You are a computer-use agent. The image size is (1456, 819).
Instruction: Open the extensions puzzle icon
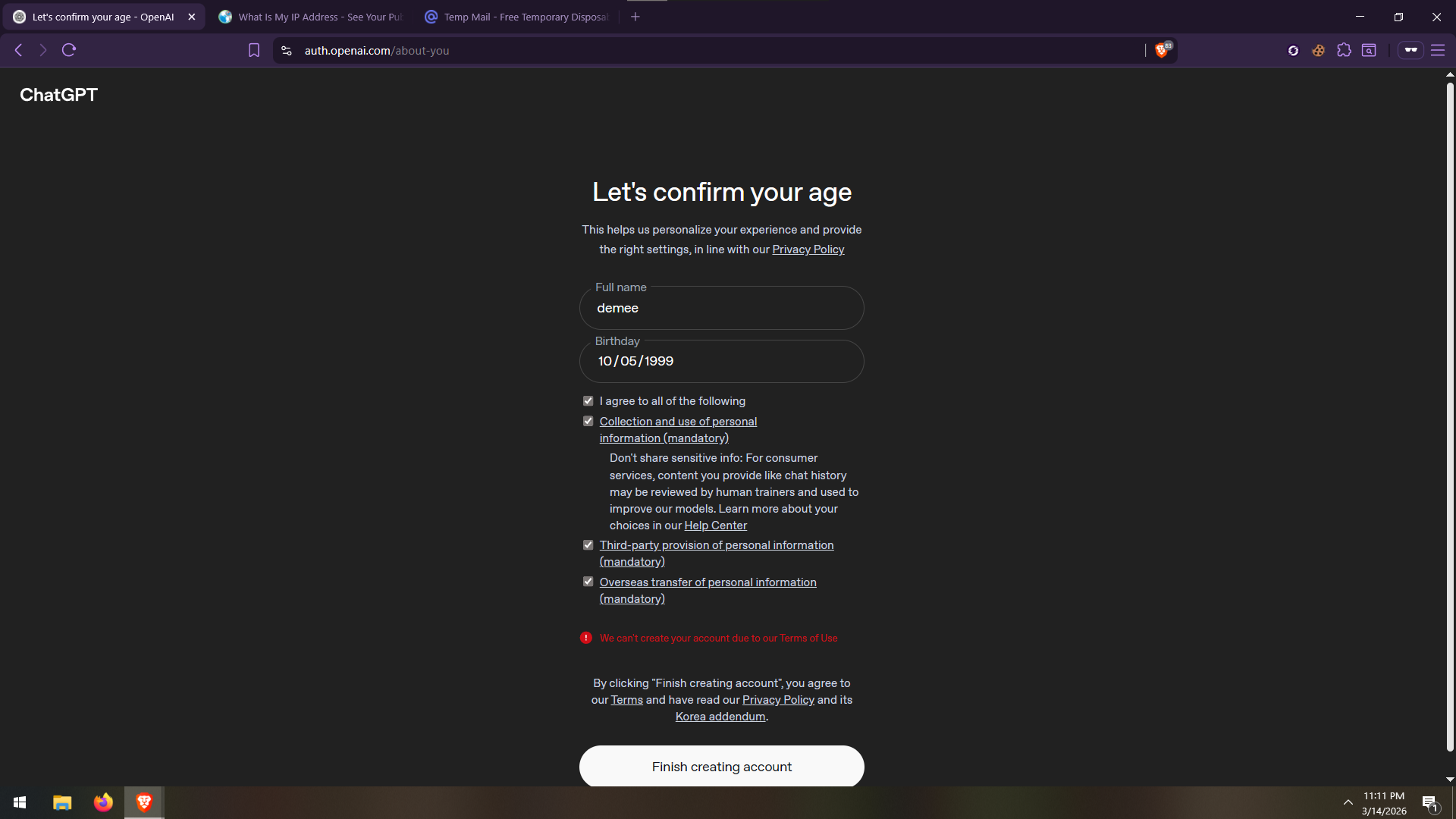[x=1344, y=50]
